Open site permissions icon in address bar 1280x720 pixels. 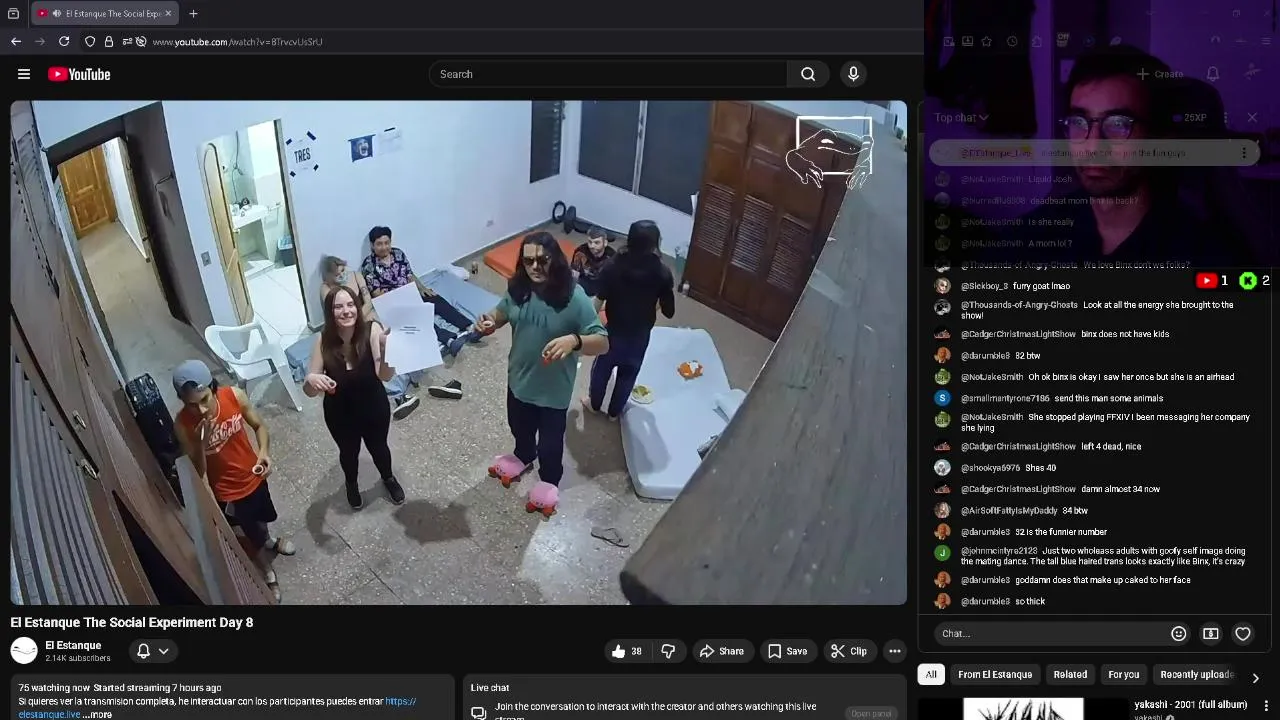(127, 41)
